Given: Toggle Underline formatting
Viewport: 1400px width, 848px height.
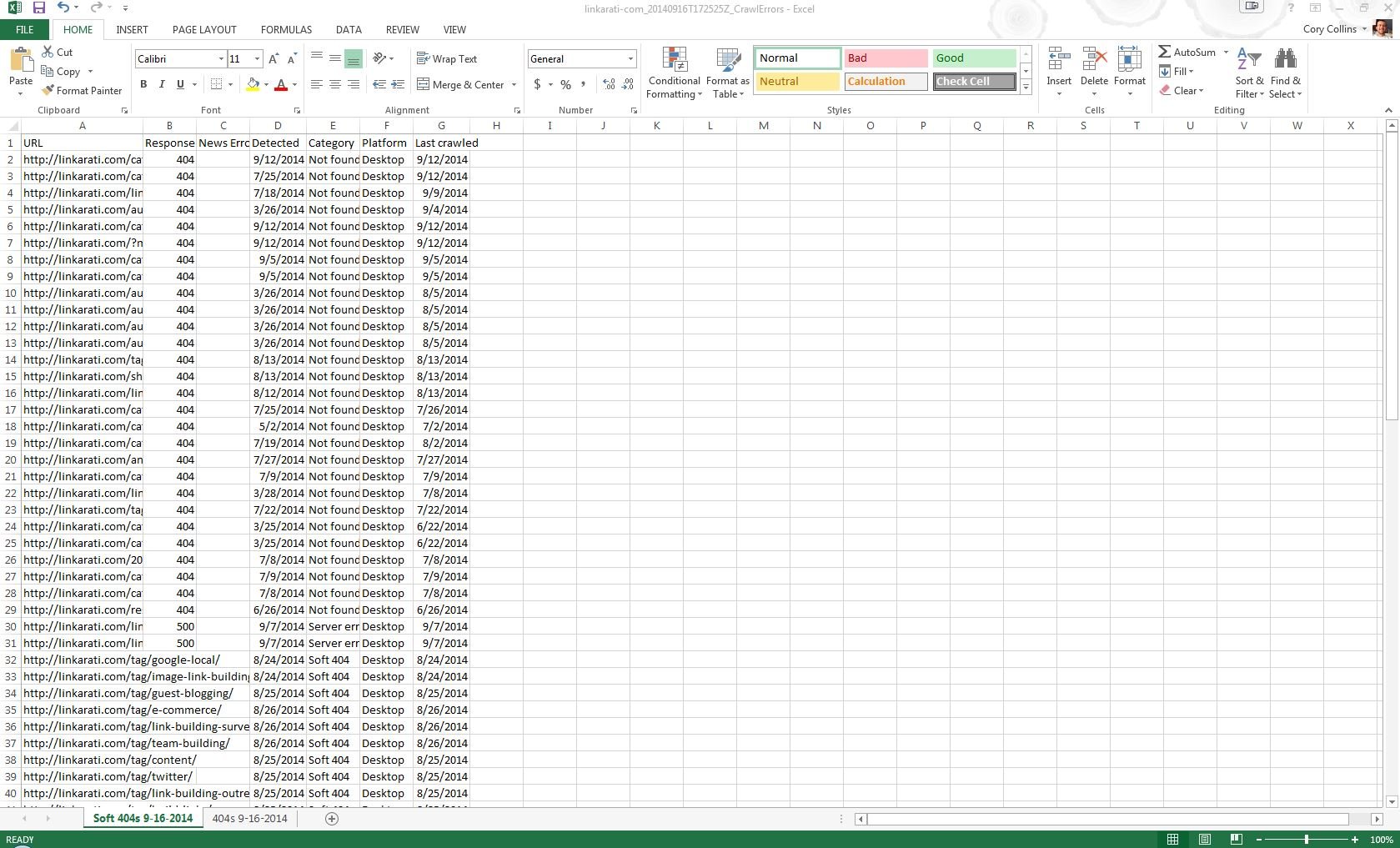Looking at the screenshot, I should pos(180,84).
